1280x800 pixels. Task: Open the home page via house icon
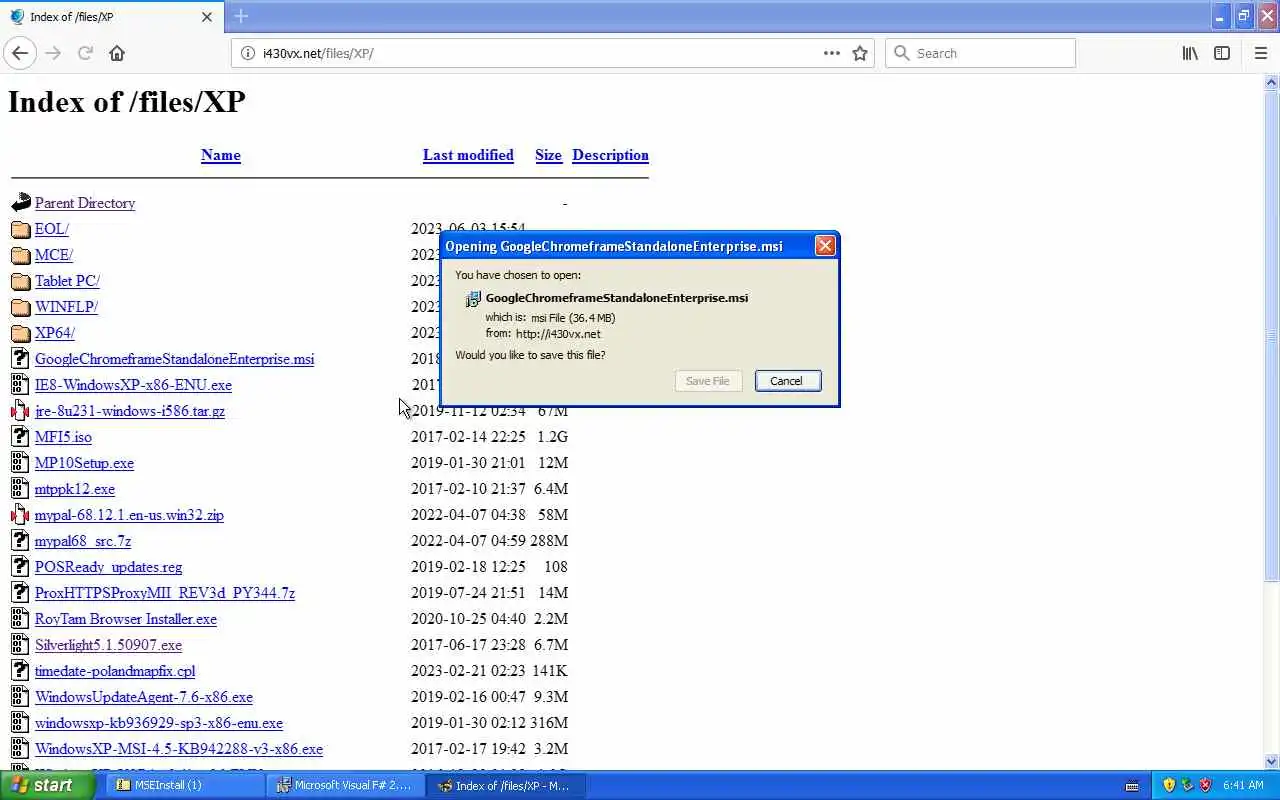point(117,53)
